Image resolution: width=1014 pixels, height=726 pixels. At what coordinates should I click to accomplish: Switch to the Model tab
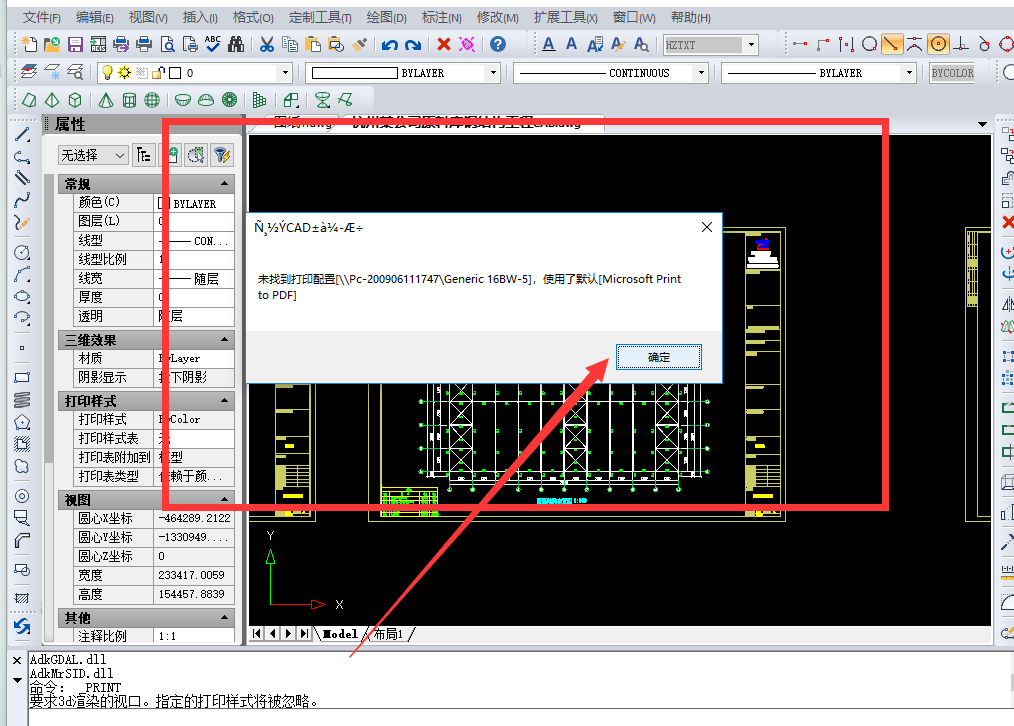tap(340, 634)
